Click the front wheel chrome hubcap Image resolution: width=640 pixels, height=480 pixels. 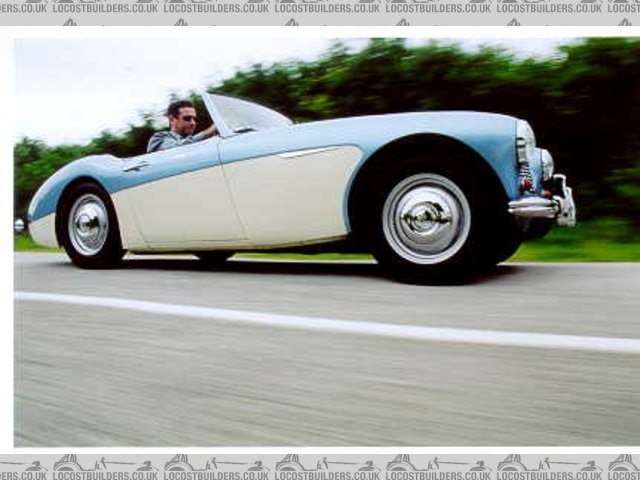coord(425,217)
